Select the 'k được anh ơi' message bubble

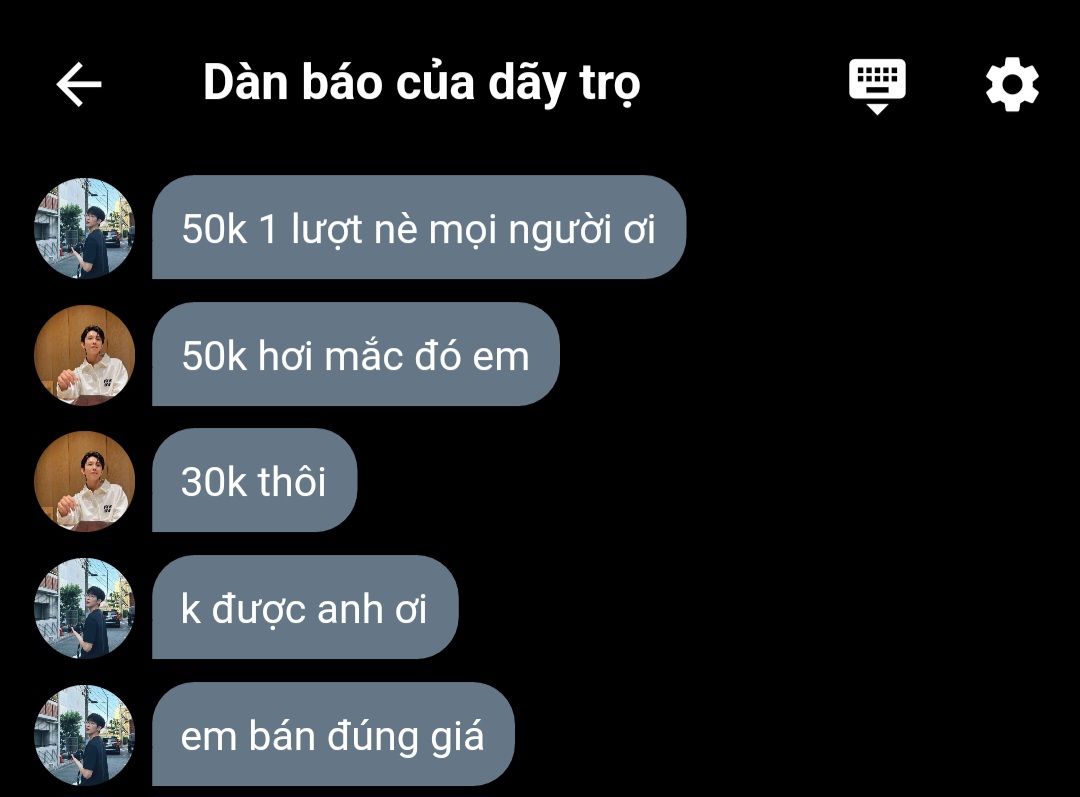tap(305, 608)
